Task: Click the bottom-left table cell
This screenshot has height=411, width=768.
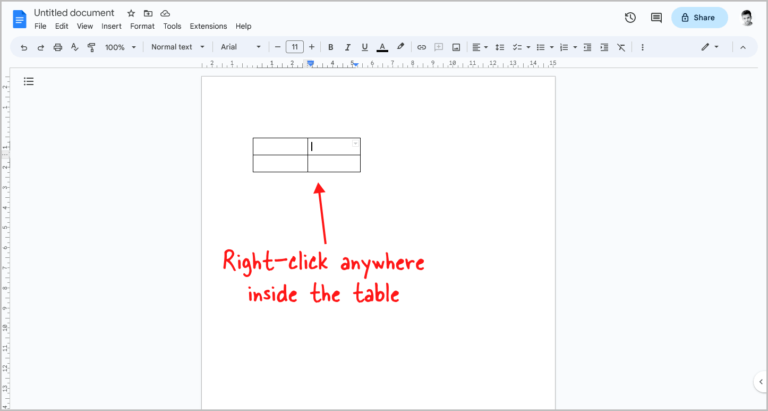Action: click(280, 164)
